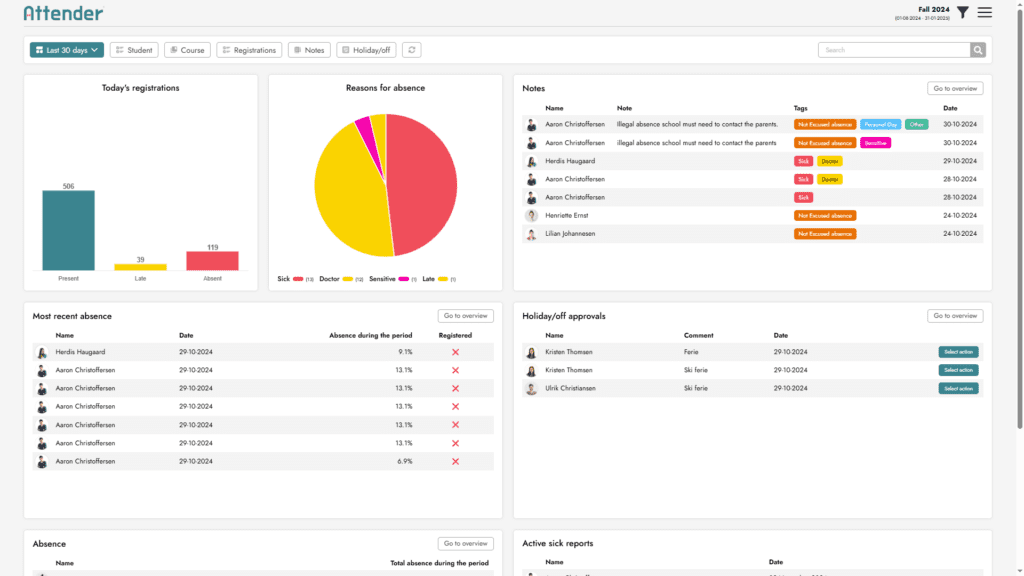Screen dimensions: 1024x576
Task: Switch to the Registrations tab
Action: [249, 50]
